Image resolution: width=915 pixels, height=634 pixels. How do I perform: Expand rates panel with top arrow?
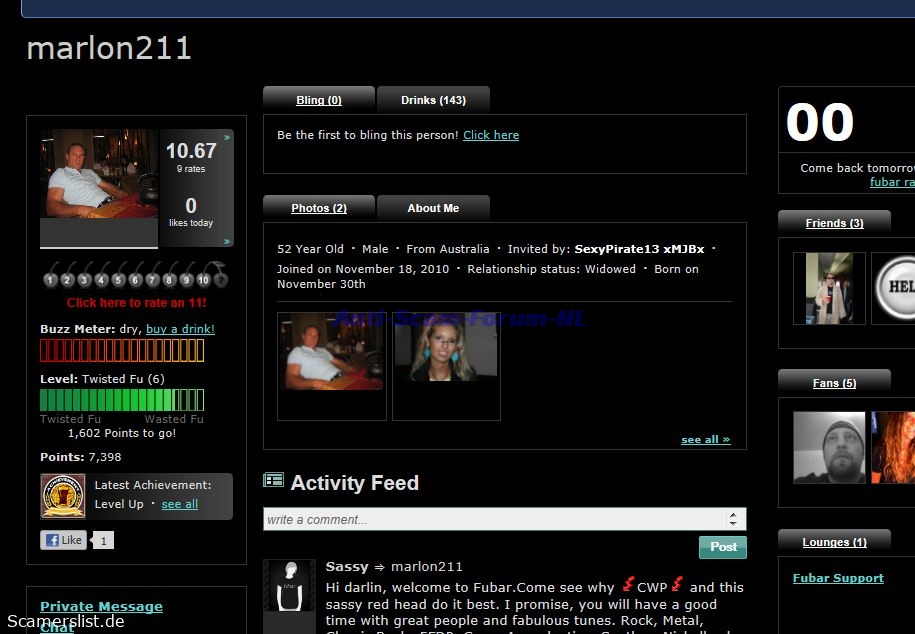coord(227,137)
